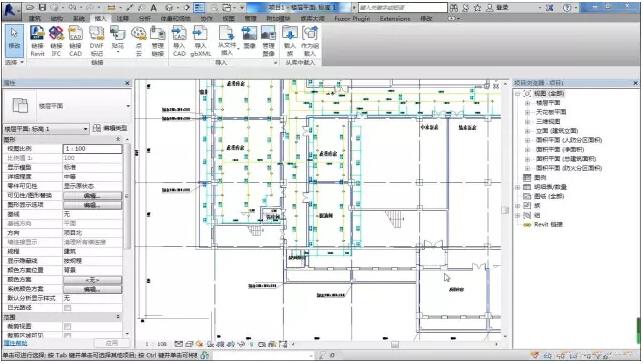Screen dimensions: 643x364
Task: Click the View Scale '1 : 100' field
Action: [x=92, y=149]
